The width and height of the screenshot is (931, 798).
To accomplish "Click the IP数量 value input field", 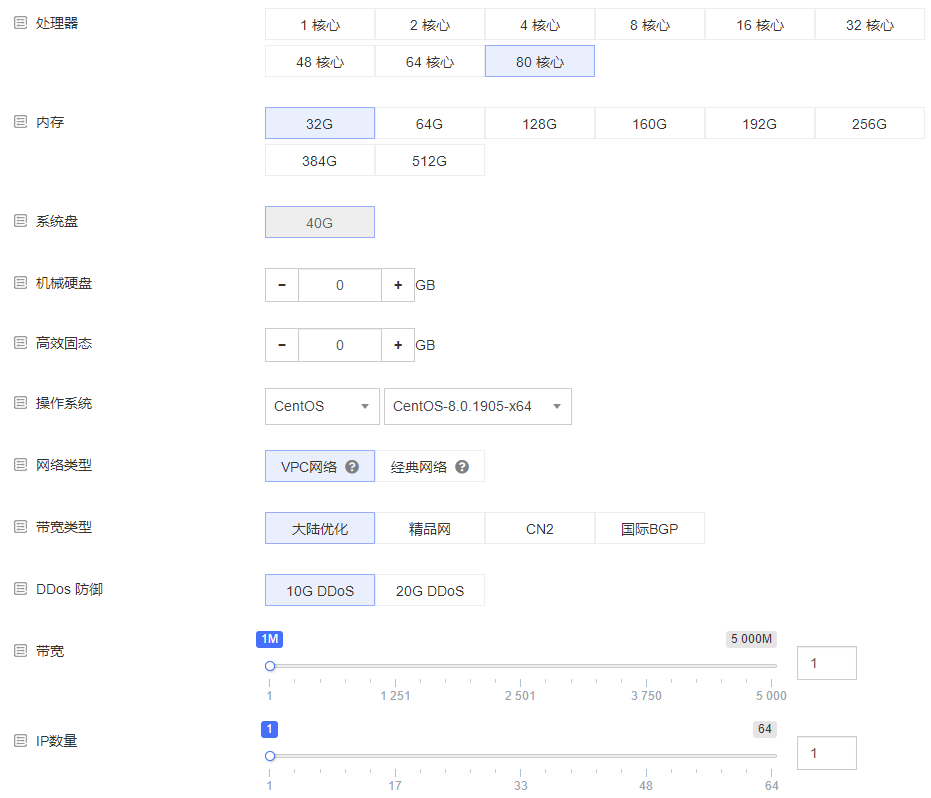I will 826,753.
